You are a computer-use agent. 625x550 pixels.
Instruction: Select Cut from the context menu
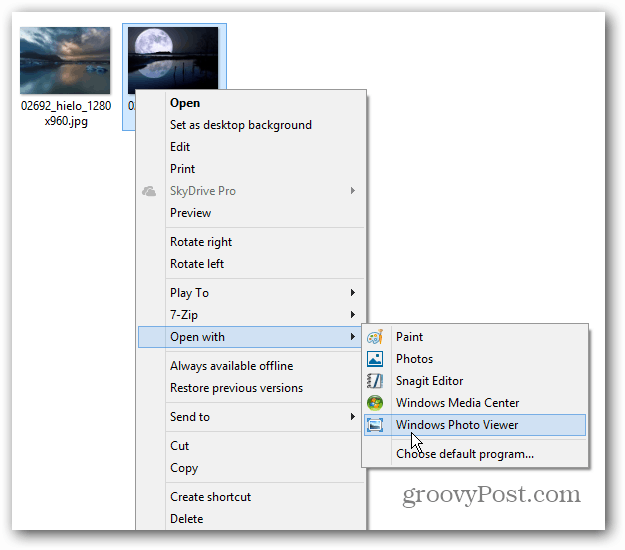point(251,446)
